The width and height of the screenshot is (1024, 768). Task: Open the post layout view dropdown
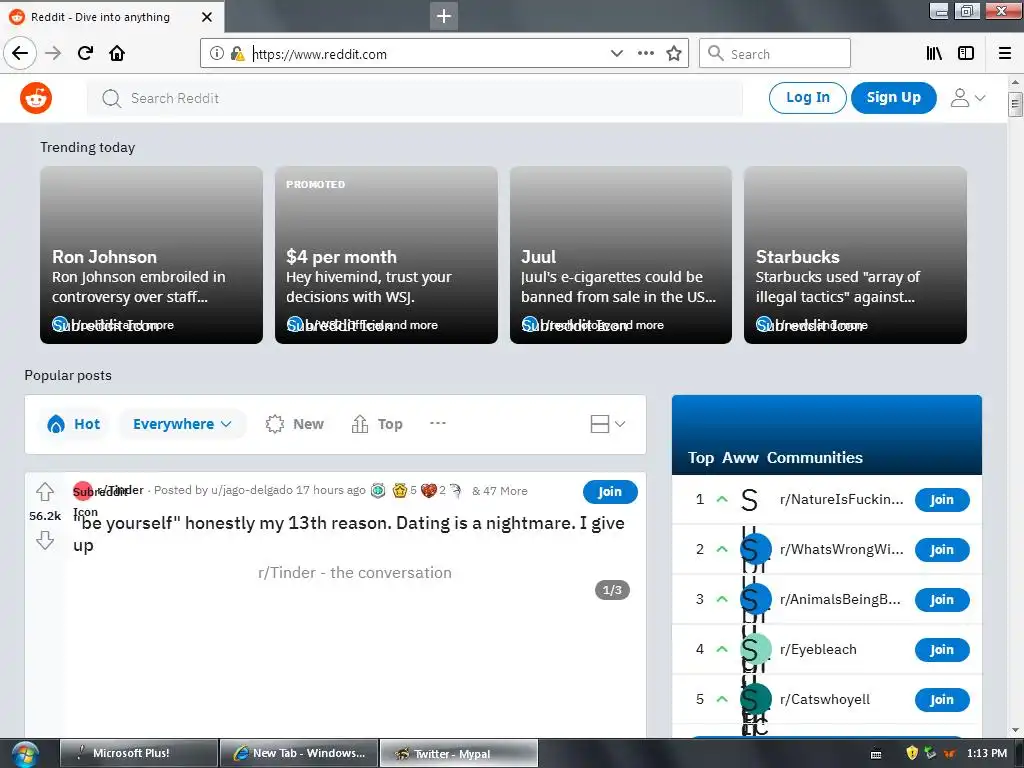[607, 424]
